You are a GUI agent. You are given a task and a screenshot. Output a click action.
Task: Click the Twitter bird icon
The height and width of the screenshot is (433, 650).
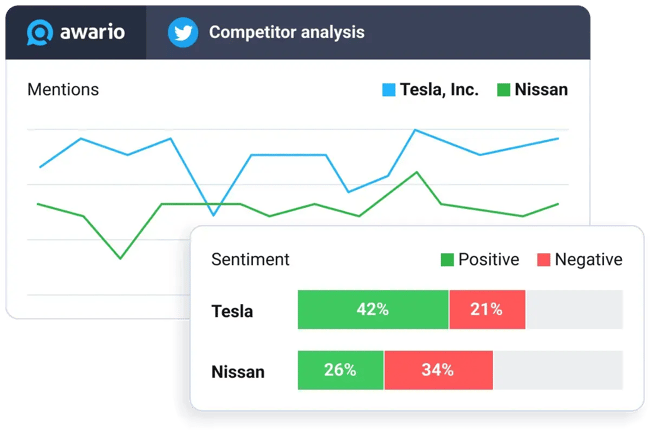click(182, 32)
